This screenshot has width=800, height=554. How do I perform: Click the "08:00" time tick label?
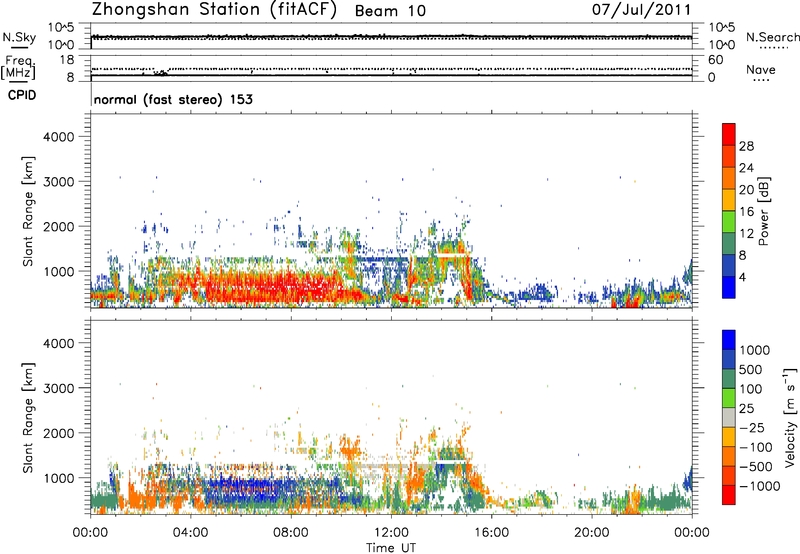(x=291, y=533)
